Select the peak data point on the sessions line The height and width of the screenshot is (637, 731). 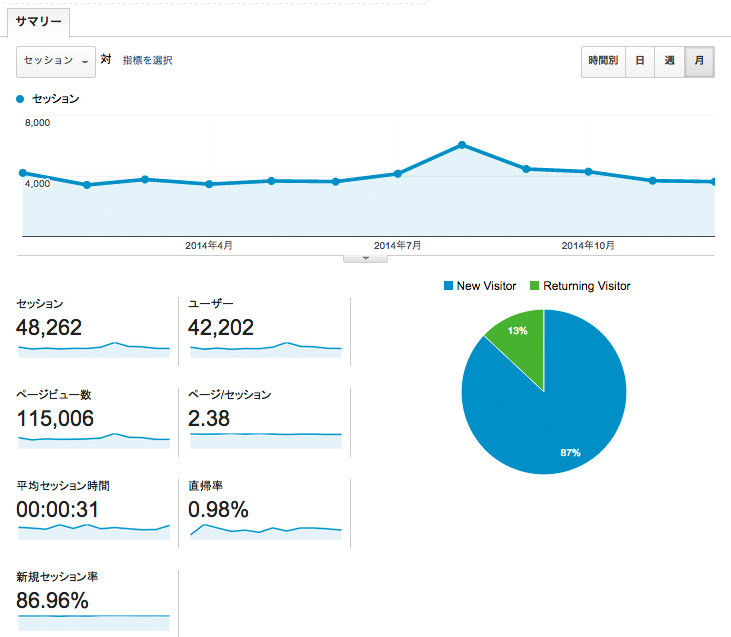point(462,145)
